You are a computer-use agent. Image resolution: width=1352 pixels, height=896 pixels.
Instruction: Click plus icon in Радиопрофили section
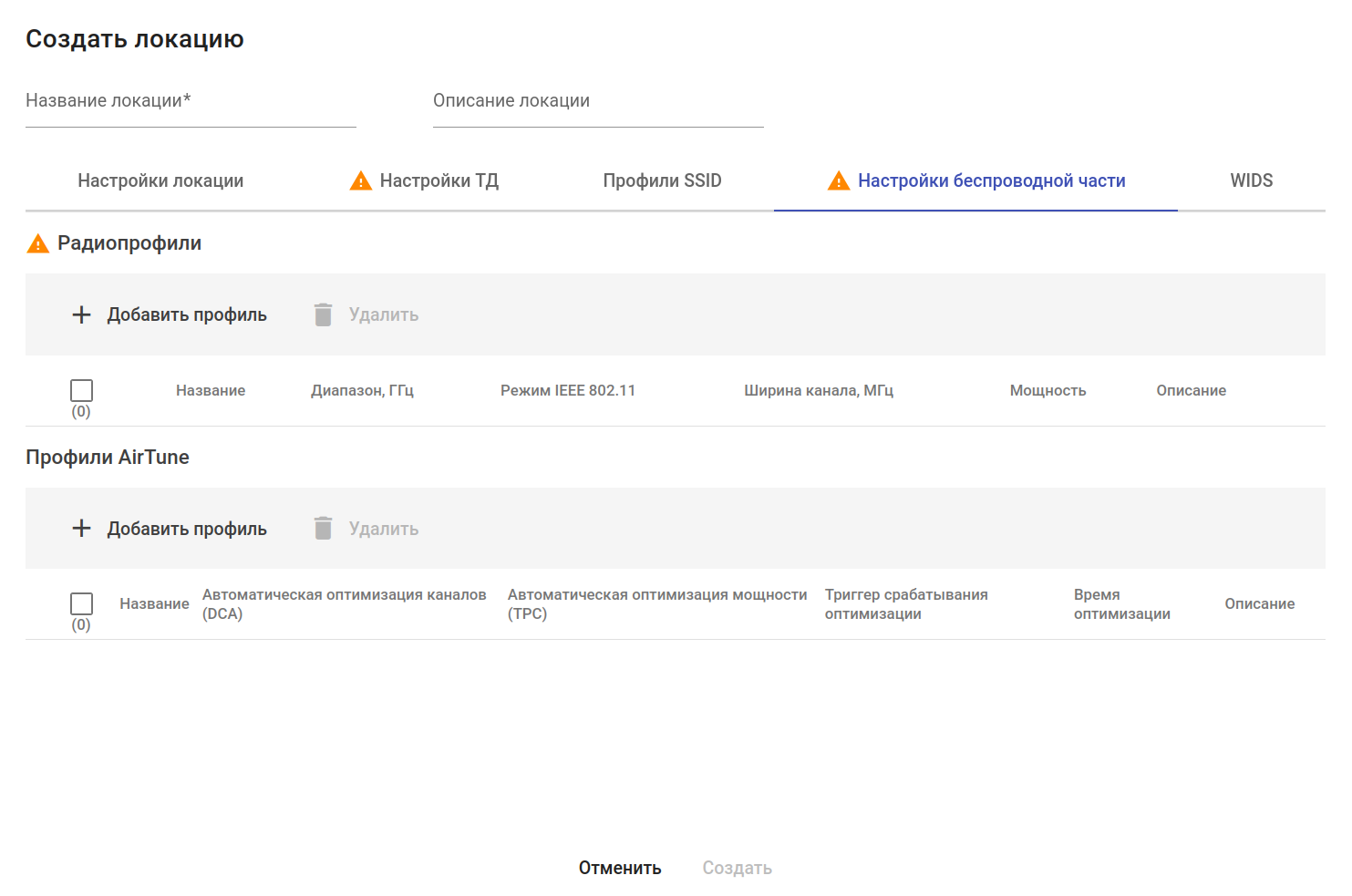click(81, 314)
